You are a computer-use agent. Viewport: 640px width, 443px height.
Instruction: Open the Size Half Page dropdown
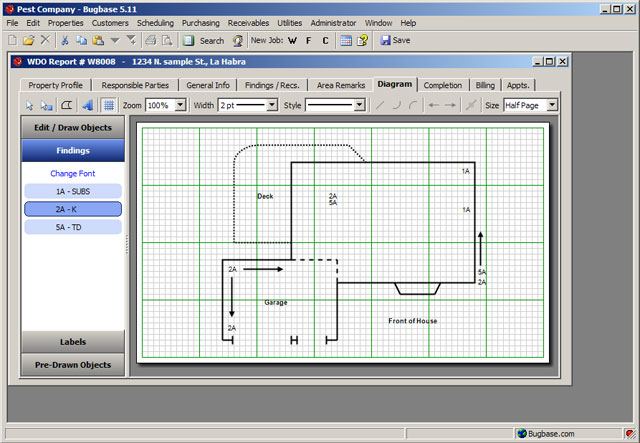pyautogui.click(x=552, y=105)
